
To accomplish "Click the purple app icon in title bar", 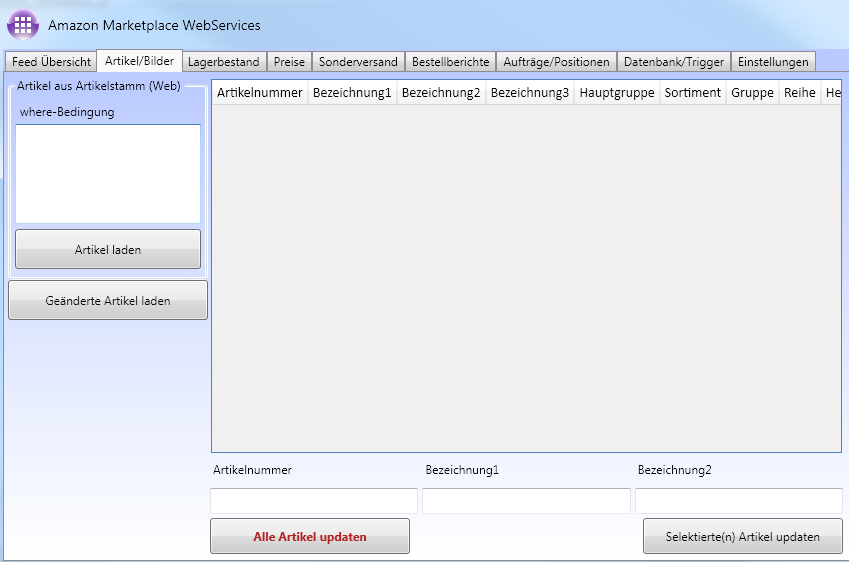I will tap(23, 24).
